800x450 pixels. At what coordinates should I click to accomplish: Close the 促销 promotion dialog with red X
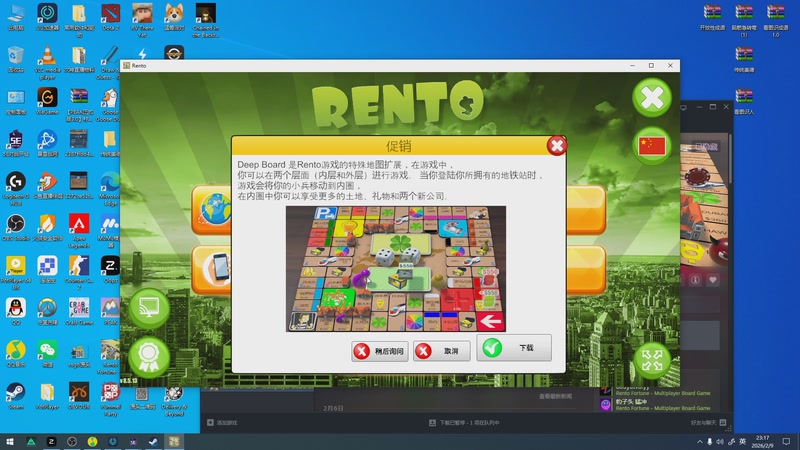pyautogui.click(x=557, y=146)
